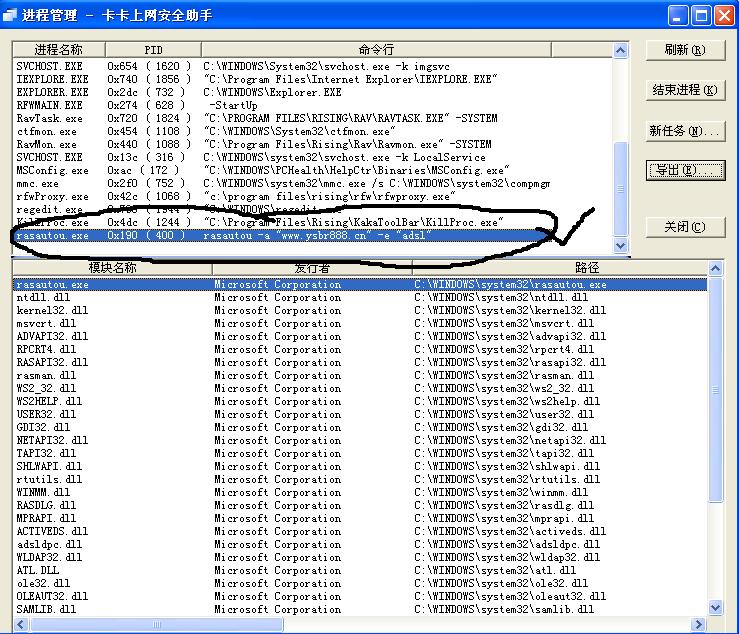The width and height of the screenshot is (739, 634).
Task: Select the WLDAP32.dll module row
Action: pos(360,557)
